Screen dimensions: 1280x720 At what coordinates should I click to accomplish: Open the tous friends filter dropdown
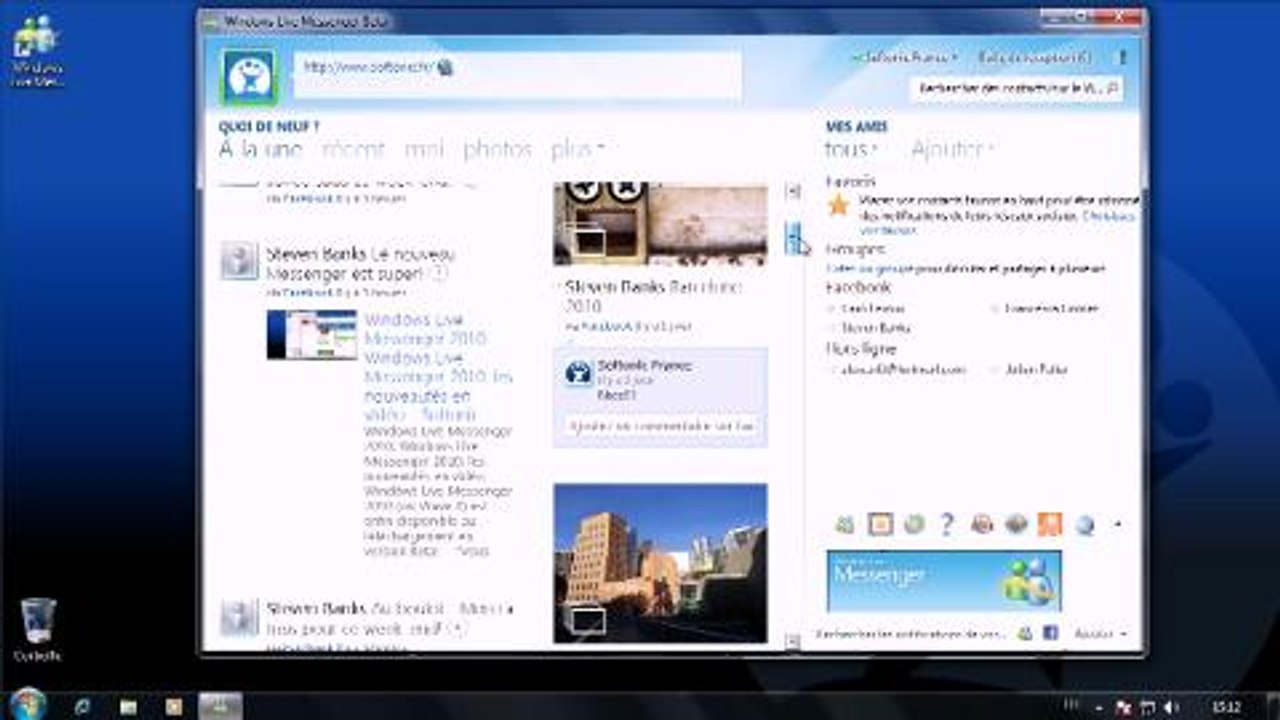click(x=851, y=149)
